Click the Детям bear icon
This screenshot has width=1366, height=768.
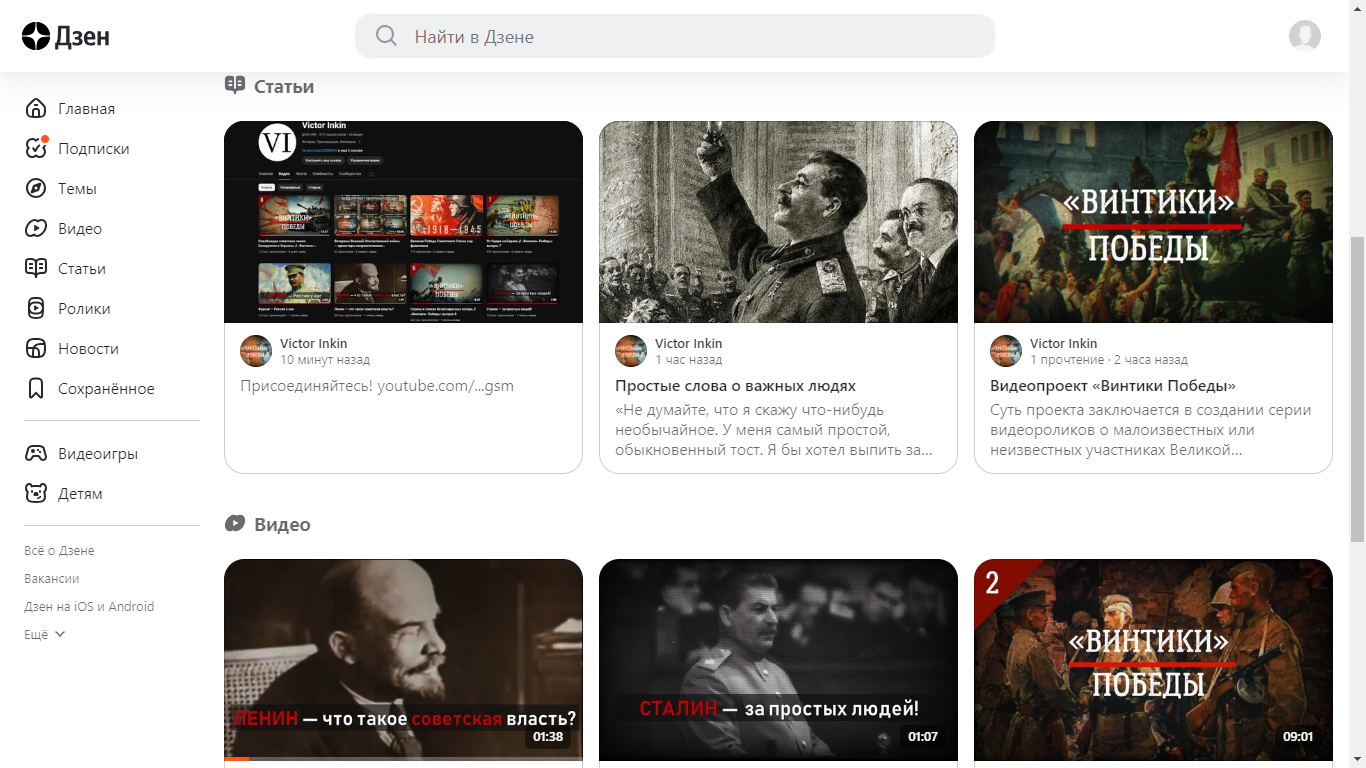(x=36, y=494)
